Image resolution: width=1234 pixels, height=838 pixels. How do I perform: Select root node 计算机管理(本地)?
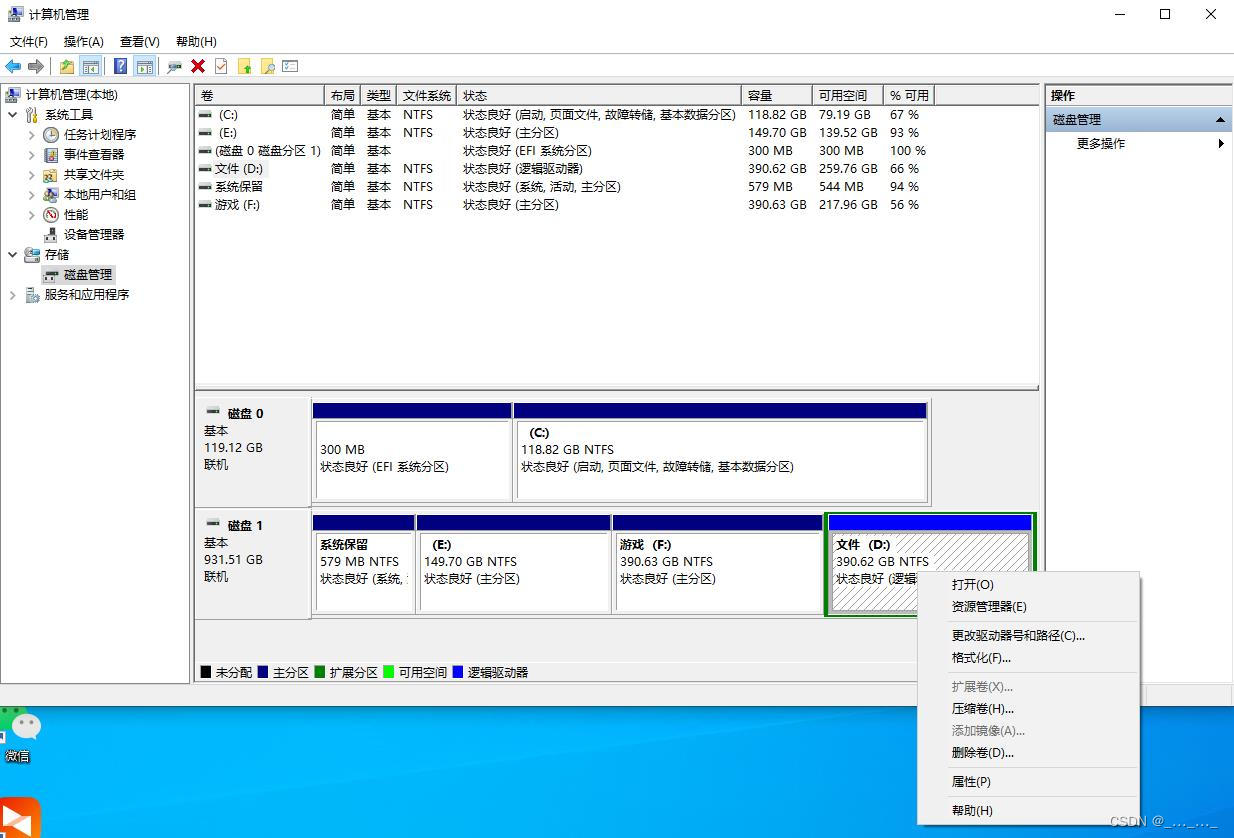[x=71, y=95]
